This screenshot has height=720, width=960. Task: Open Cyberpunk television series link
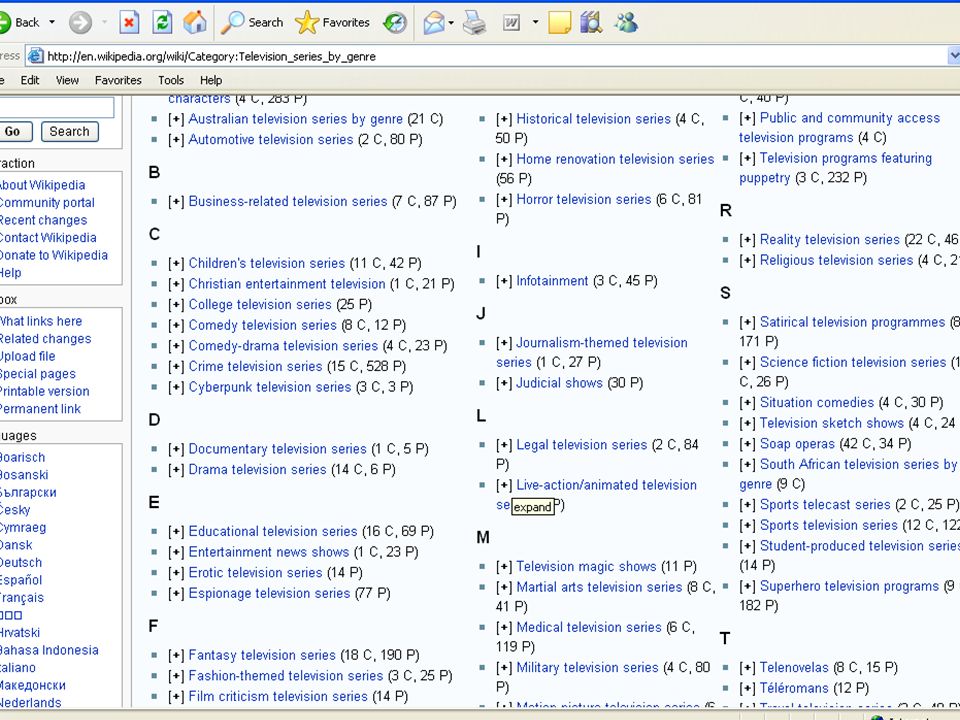point(270,388)
